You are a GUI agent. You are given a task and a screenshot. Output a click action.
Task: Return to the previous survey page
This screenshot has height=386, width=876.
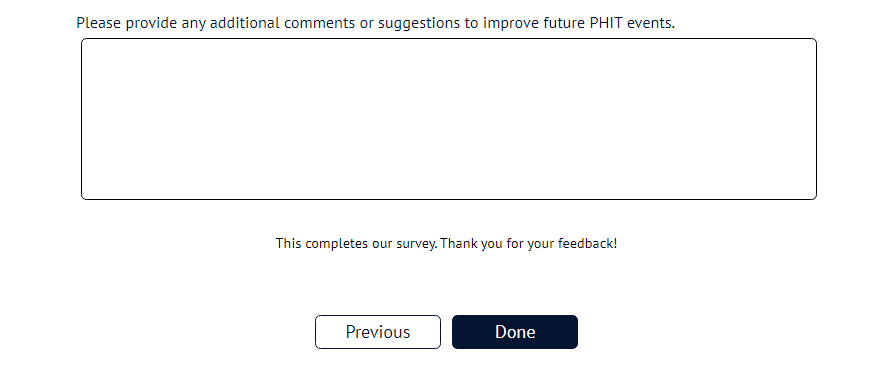[378, 332]
